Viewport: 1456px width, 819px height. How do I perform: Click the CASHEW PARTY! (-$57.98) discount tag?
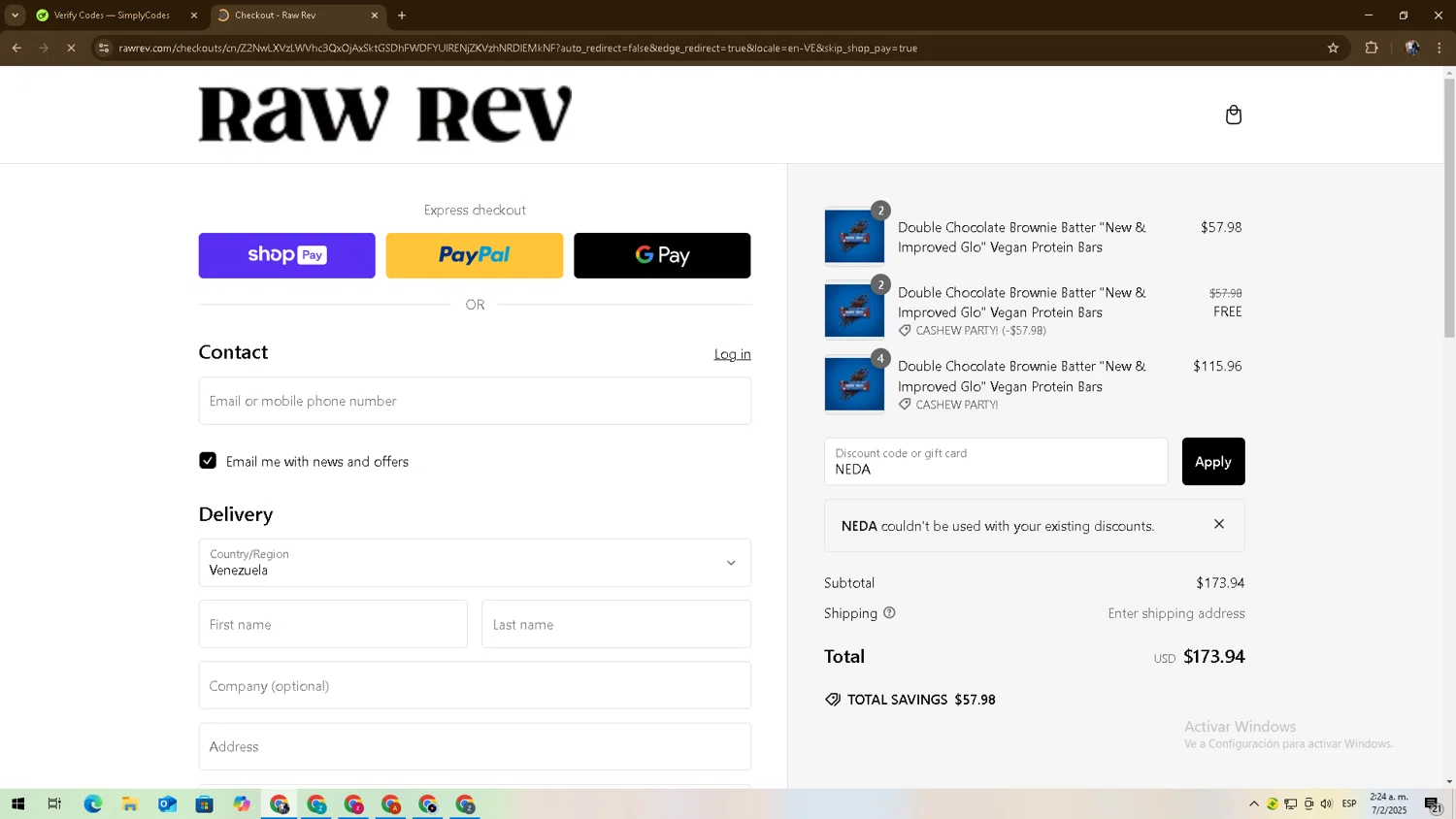973,331
